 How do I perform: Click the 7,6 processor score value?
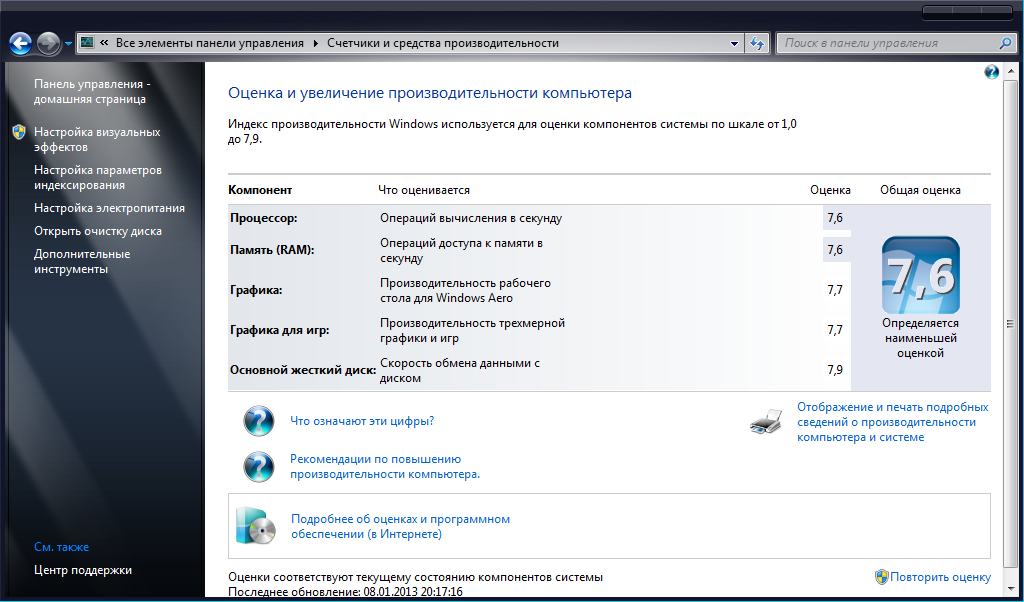point(835,218)
